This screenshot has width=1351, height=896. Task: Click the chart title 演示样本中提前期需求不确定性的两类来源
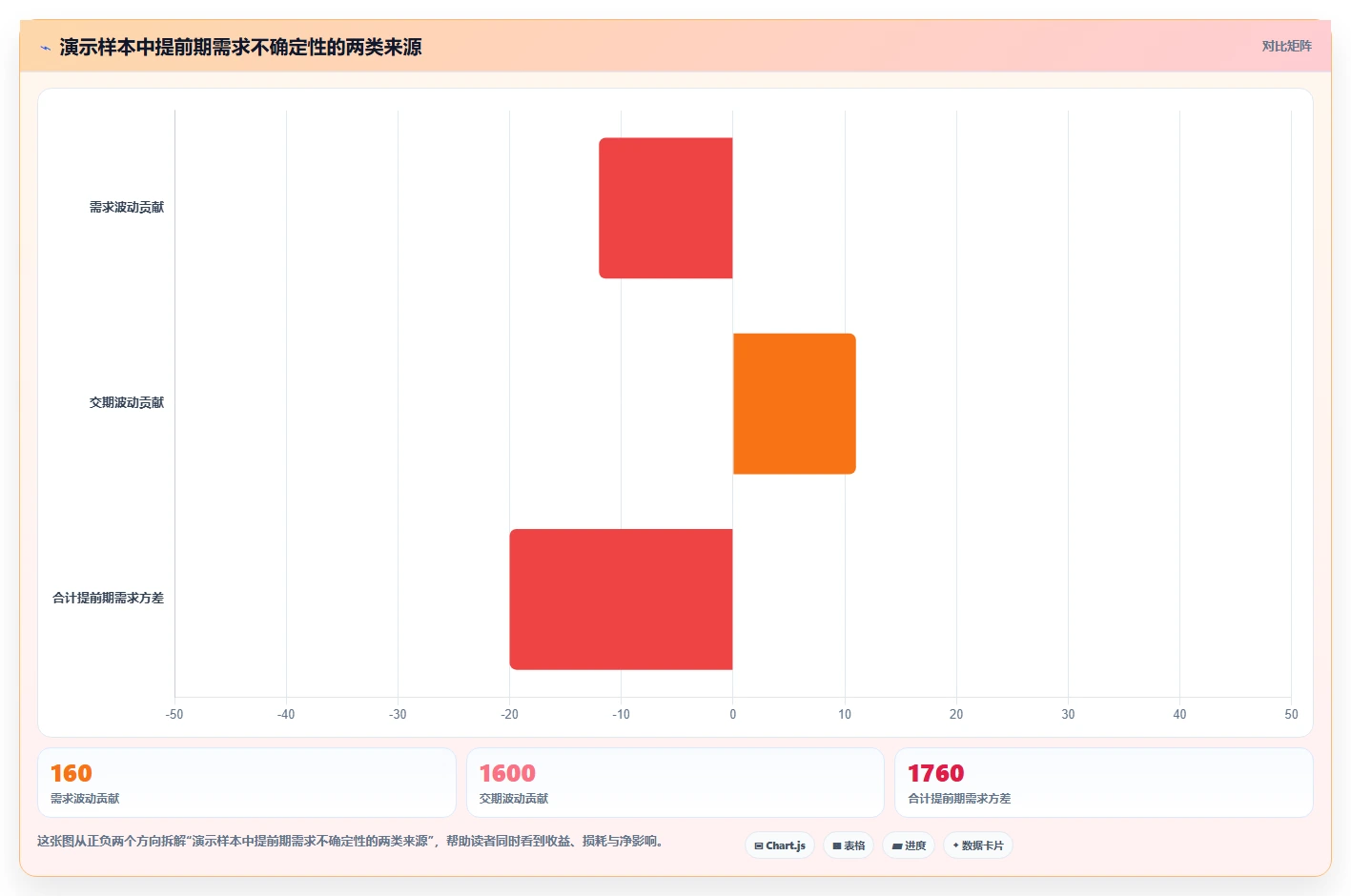[240, 48]
